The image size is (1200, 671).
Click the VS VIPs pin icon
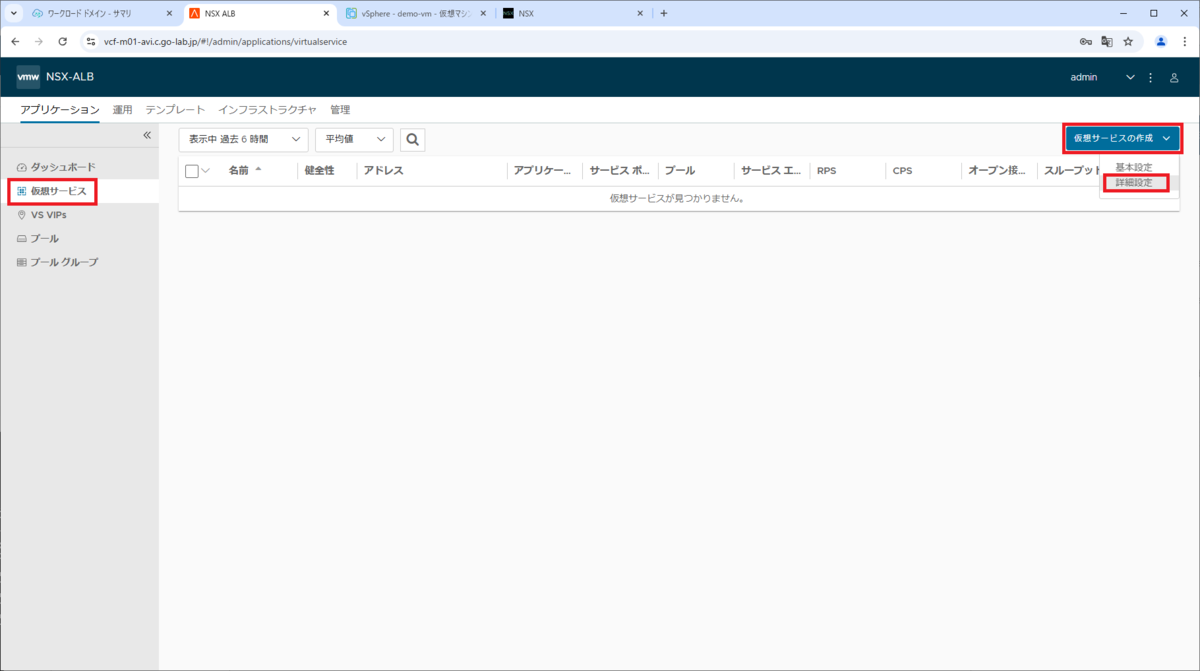(22, 215)
